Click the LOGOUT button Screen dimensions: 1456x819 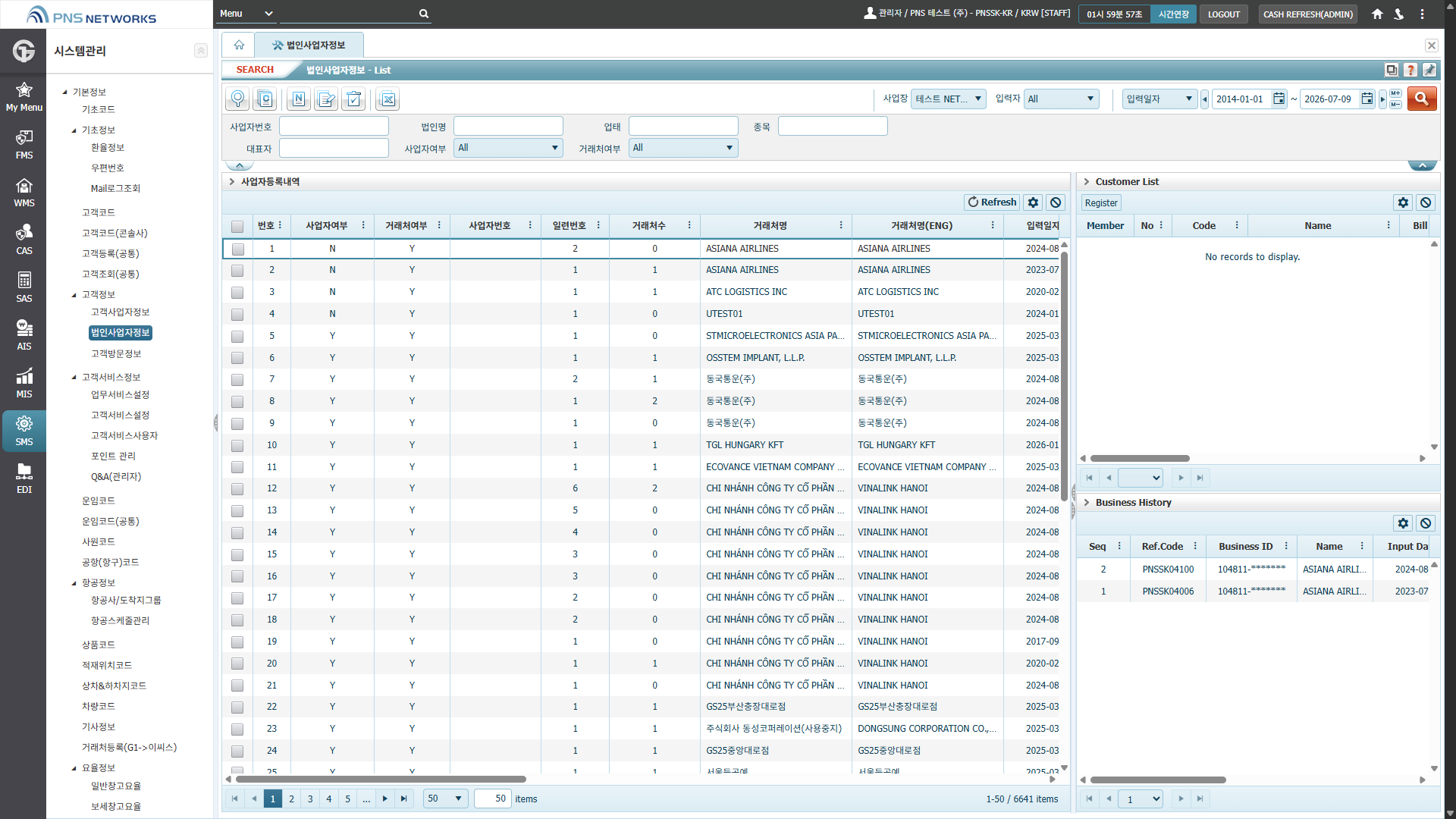[1223, 14]
